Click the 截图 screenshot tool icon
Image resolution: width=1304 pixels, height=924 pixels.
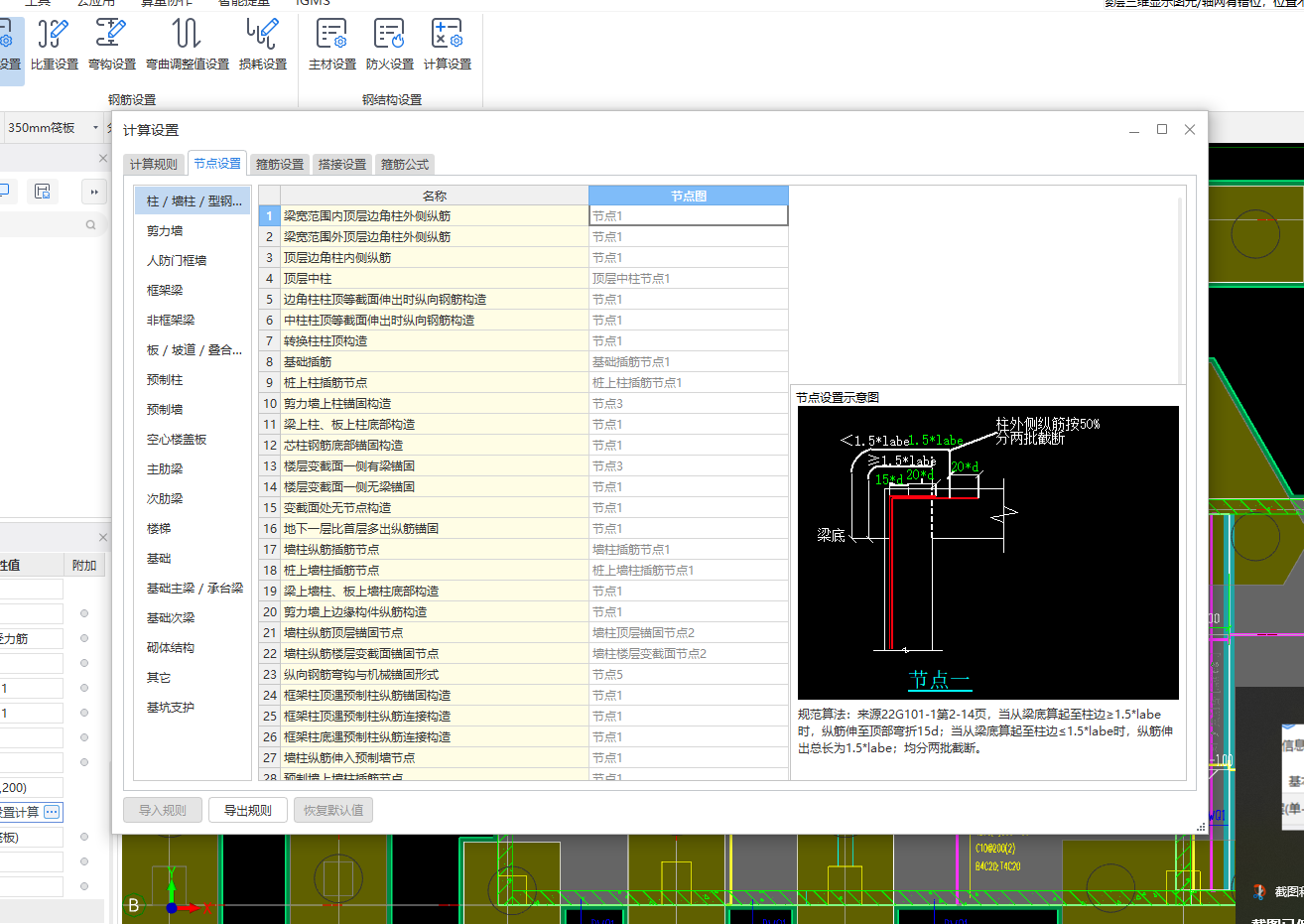click(1259, 892)
